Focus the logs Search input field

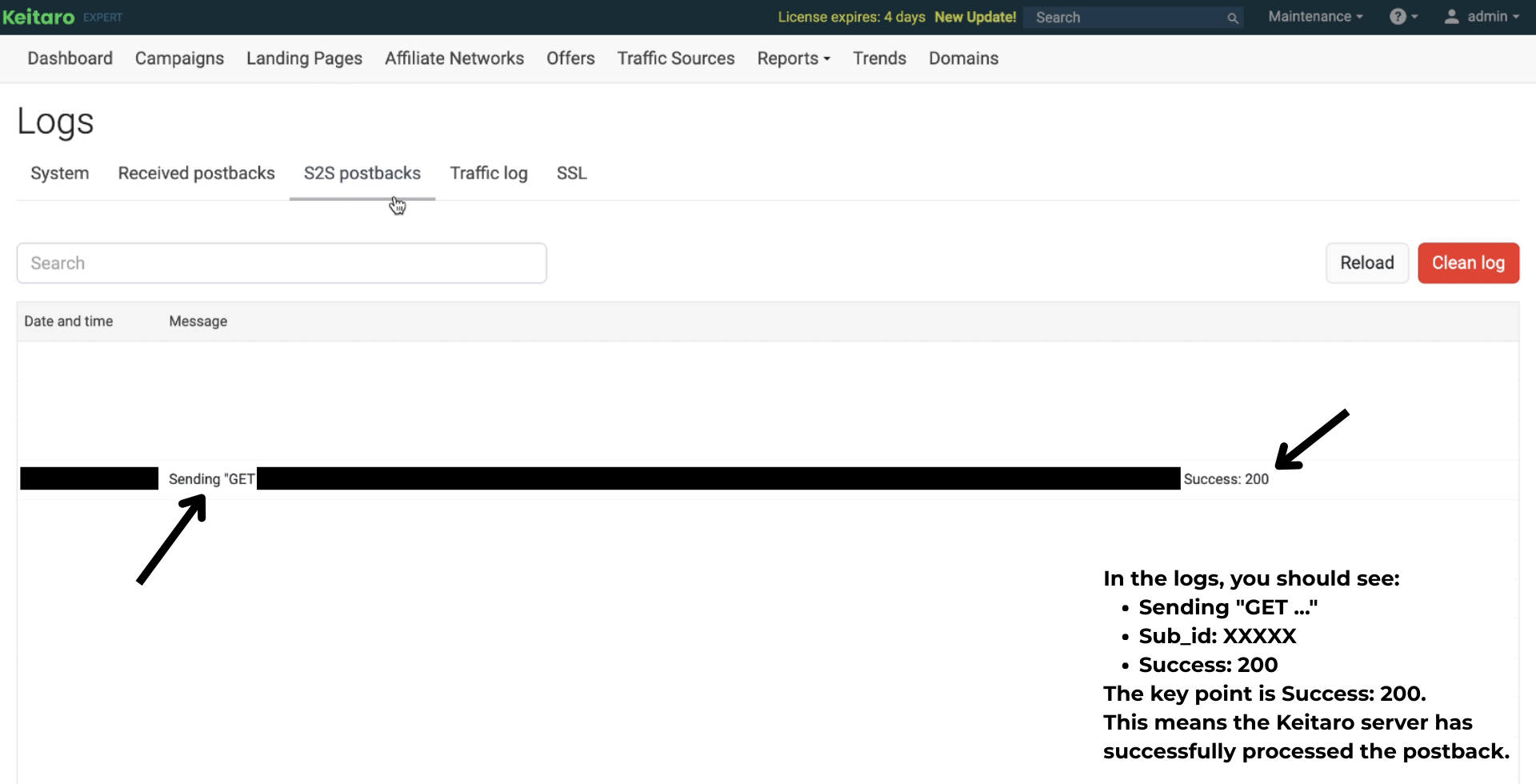282,263
